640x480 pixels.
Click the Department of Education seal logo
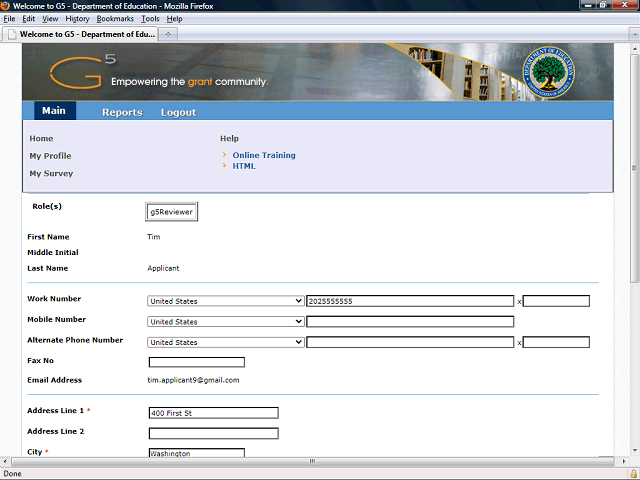(x=550, y=74)
